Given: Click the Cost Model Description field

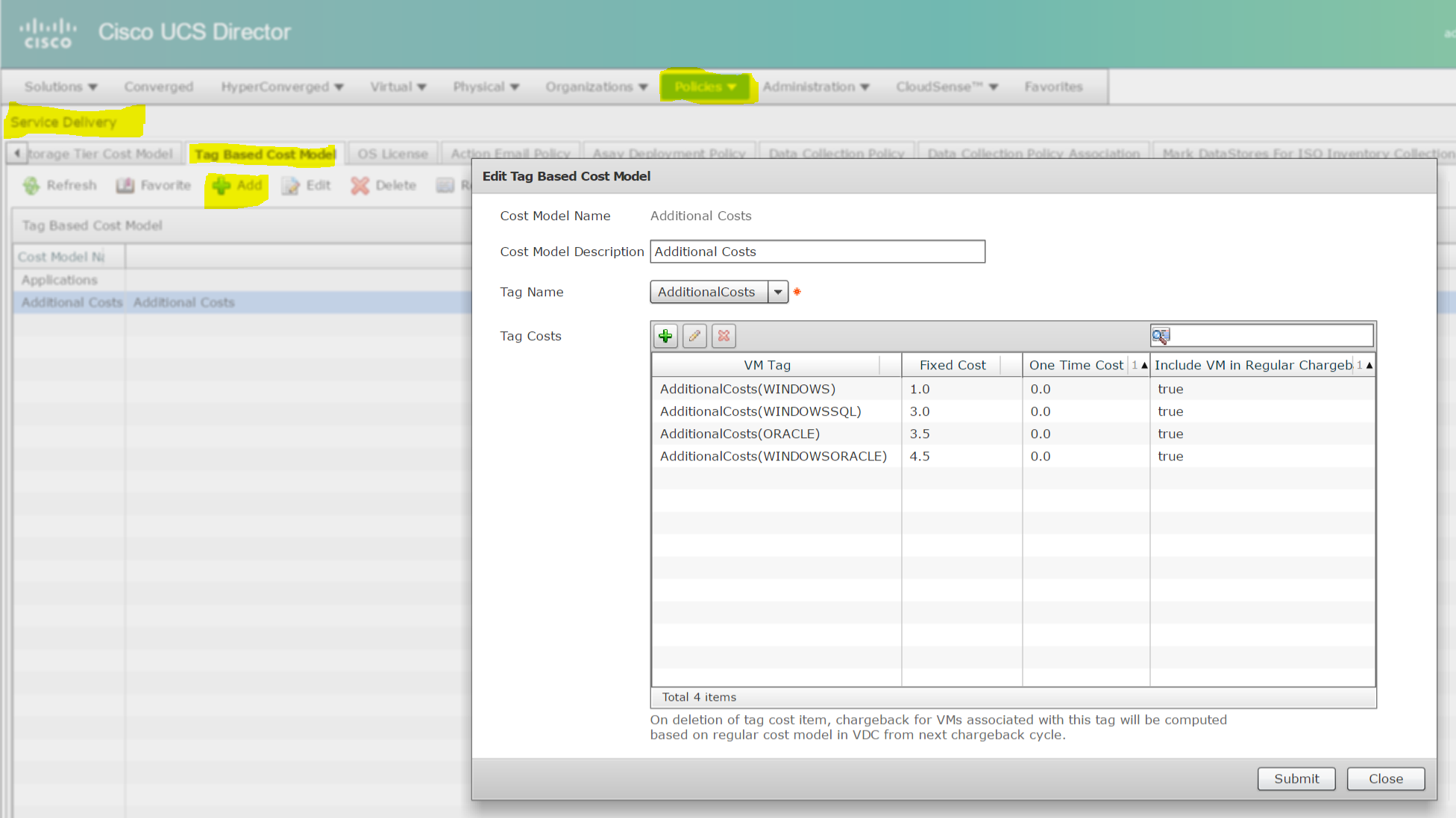Looking at the screenshot, I should [818, 252].
